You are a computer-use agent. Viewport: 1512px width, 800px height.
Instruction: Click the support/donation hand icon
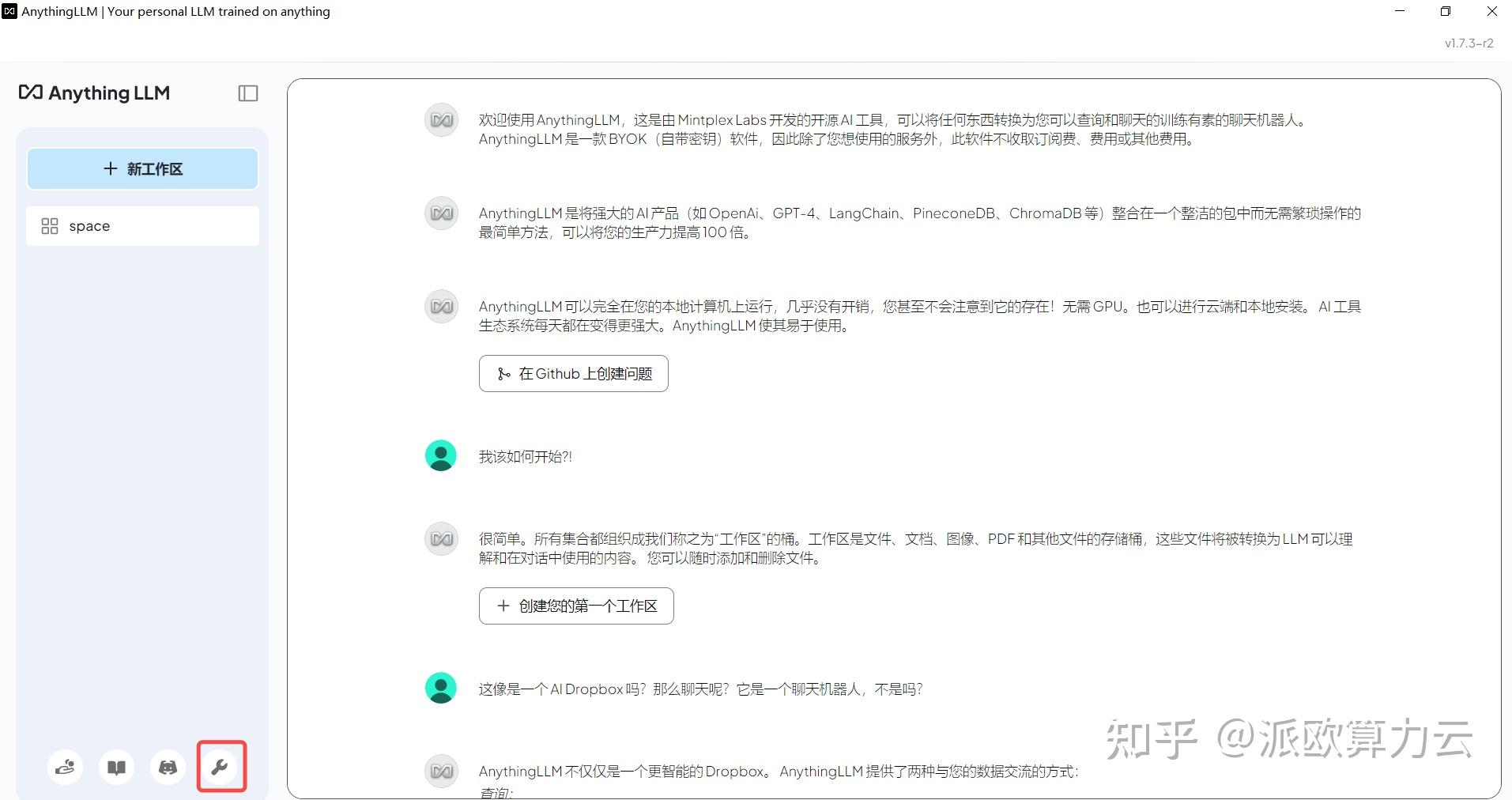(x=65, y=766)
